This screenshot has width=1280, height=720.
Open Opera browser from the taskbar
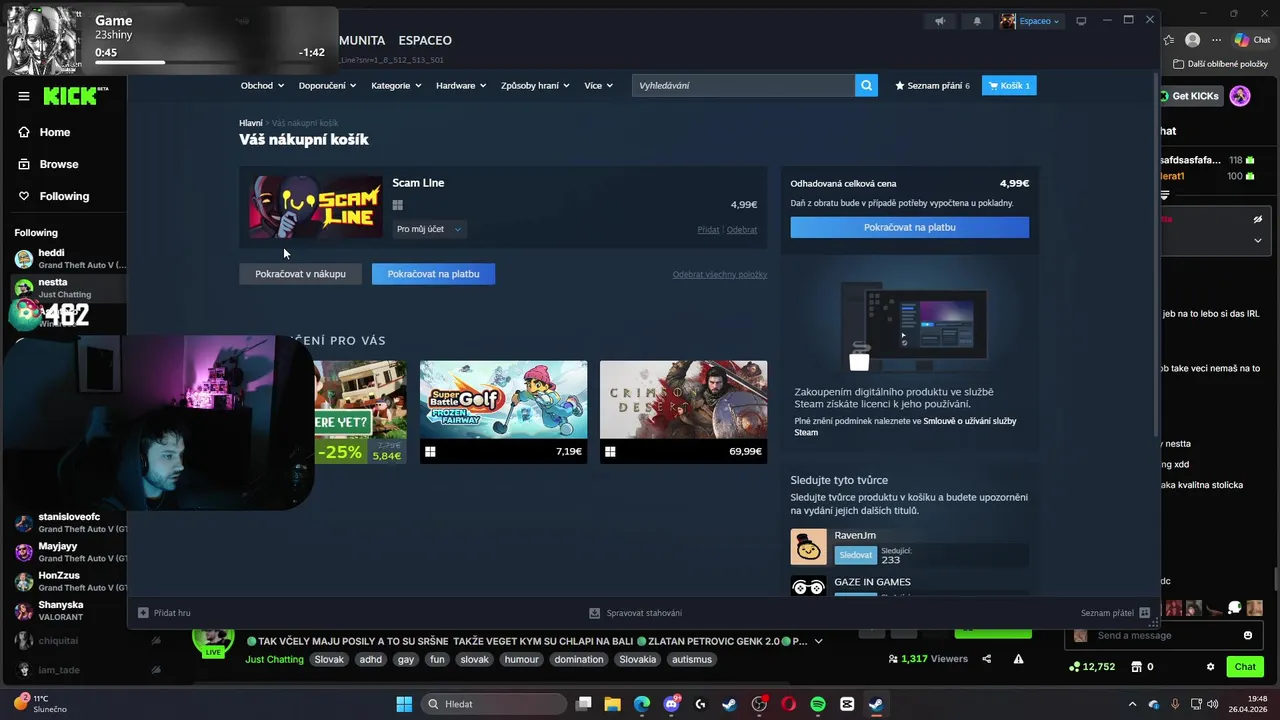pos(788,704)
